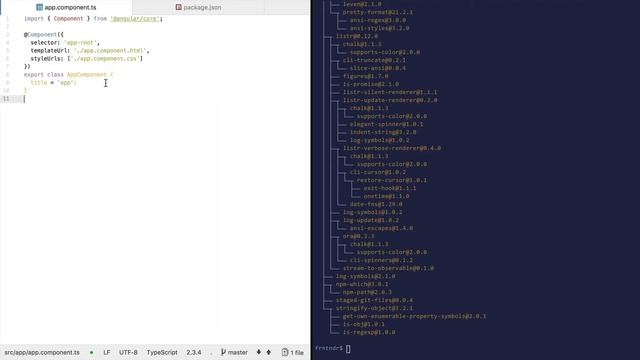This screenshot has height=360, width=640.
Task: Click exit-hook entry in terminal output
Action: point(390,188)
